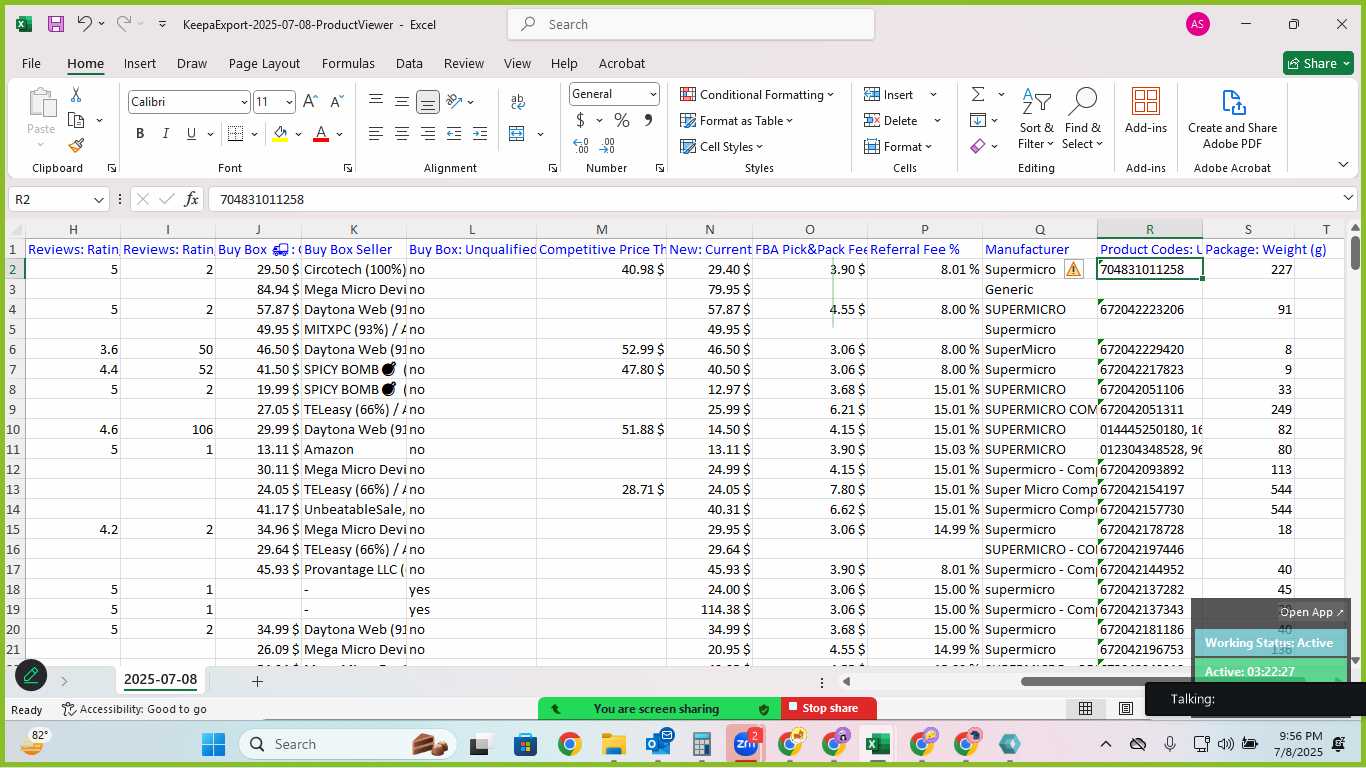
Task: Open Windows Start button
Action: [x=213, y=744]
